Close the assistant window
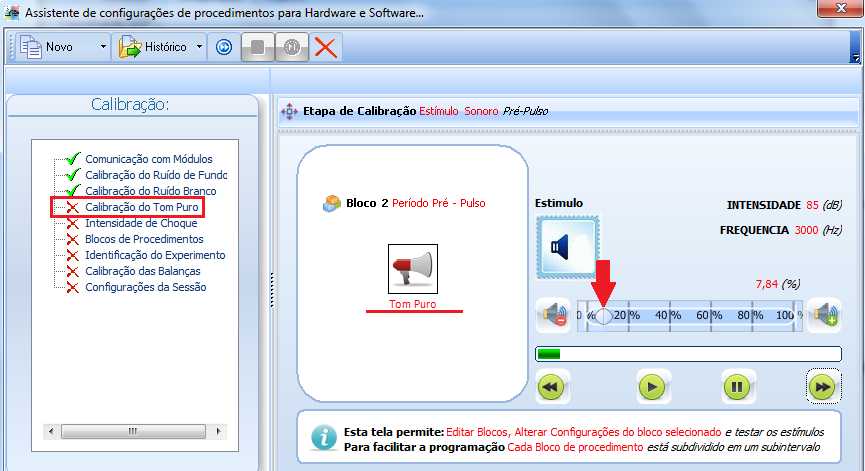865x471 pixels. pos(841,8)
